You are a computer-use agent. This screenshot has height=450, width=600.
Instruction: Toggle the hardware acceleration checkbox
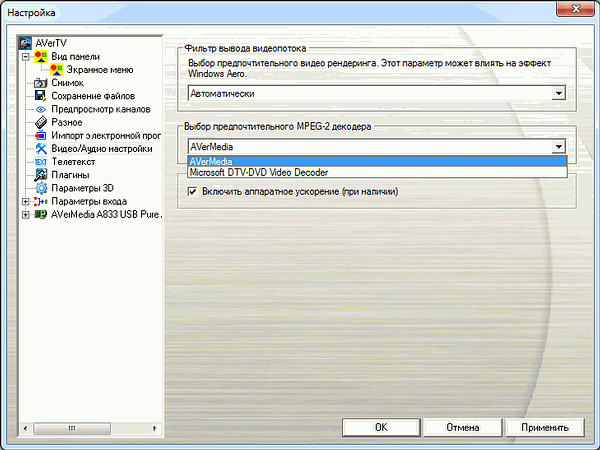[x=192, y=191]
